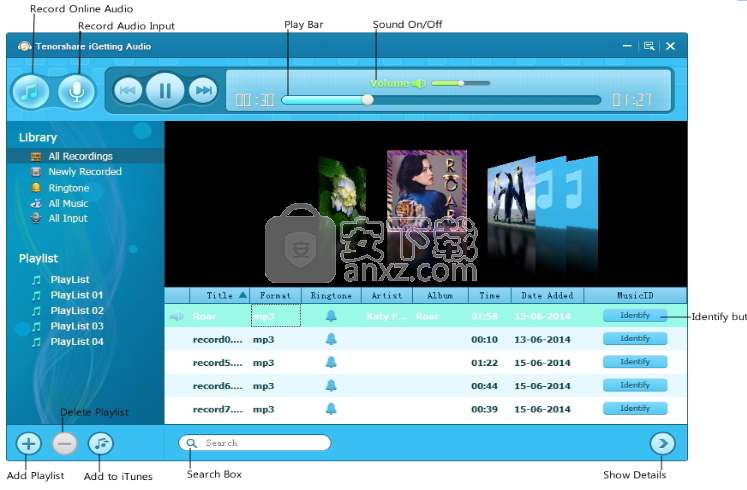Identify the Roar track
The image size is (747, 490).
coord(635,315)
